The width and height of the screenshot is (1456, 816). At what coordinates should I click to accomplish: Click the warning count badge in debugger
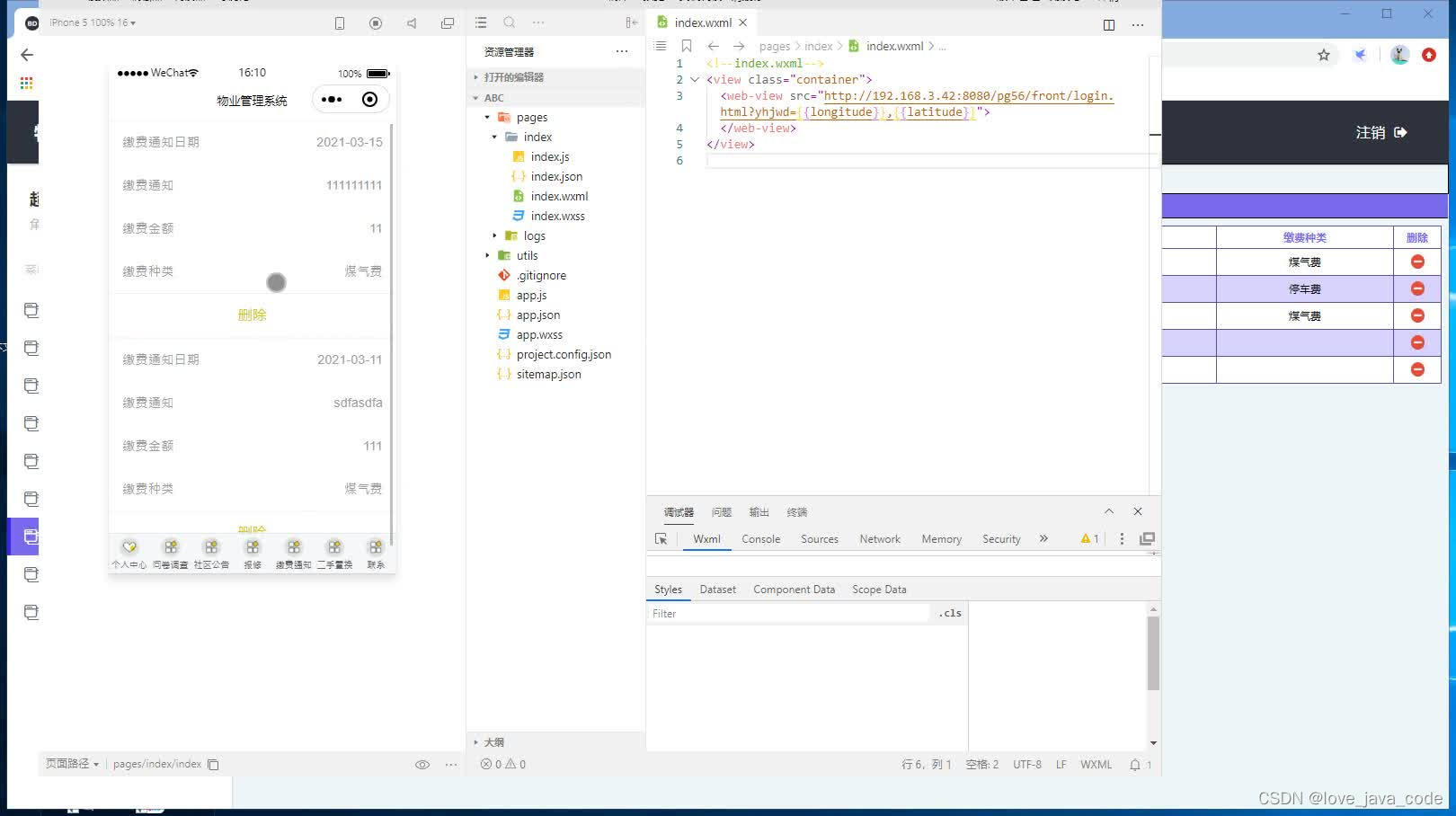click(1090, 538)
